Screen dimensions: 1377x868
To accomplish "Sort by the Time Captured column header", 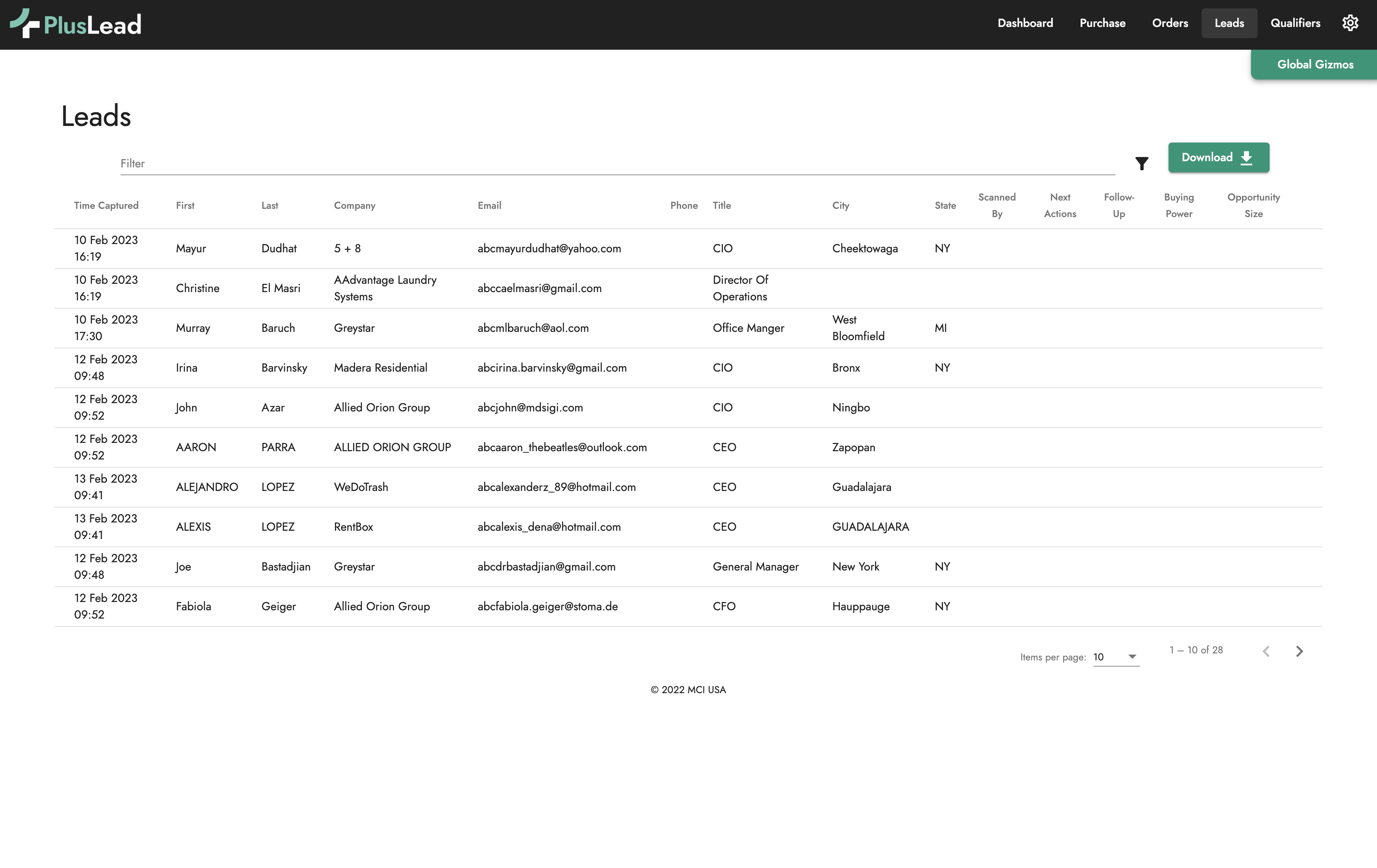I will pyautogui.click(x=106, y=205).
